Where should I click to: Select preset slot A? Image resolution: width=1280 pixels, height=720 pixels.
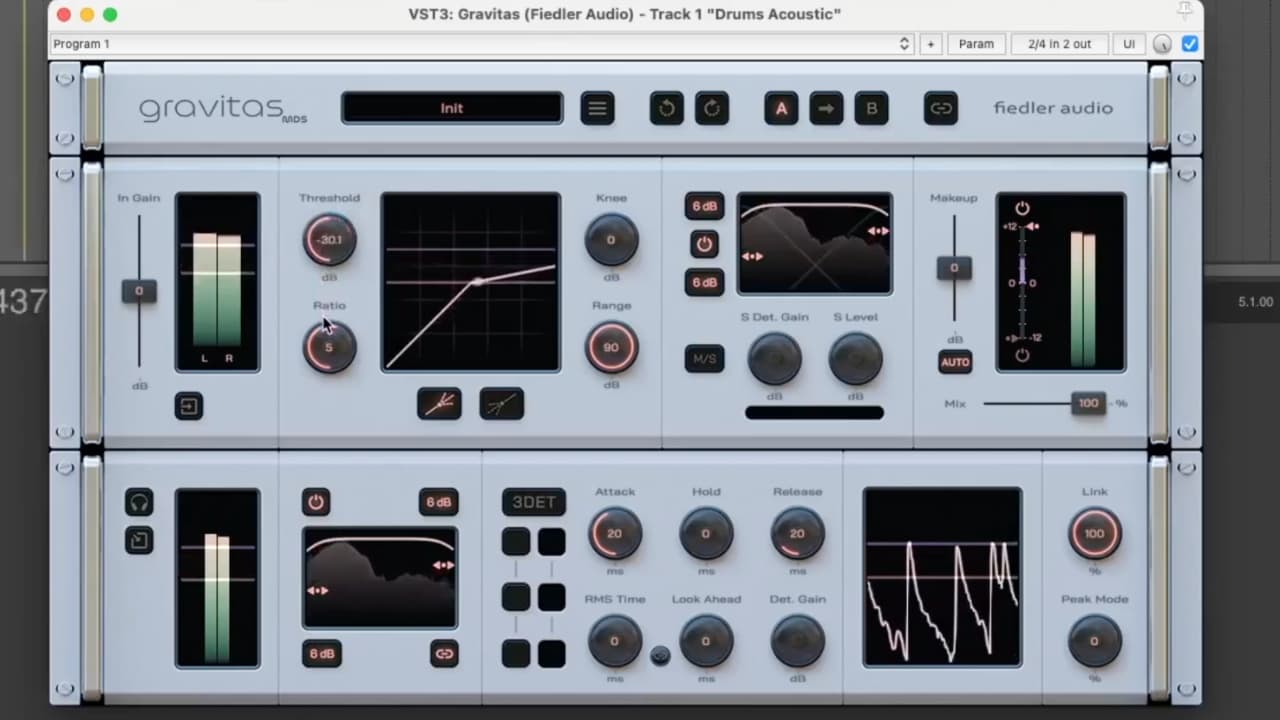[781, 108]
